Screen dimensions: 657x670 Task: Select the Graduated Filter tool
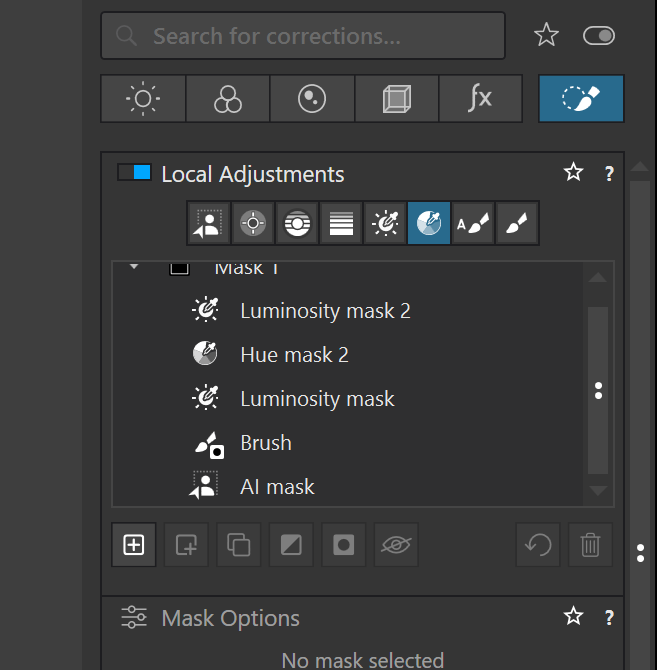point(340,223)
